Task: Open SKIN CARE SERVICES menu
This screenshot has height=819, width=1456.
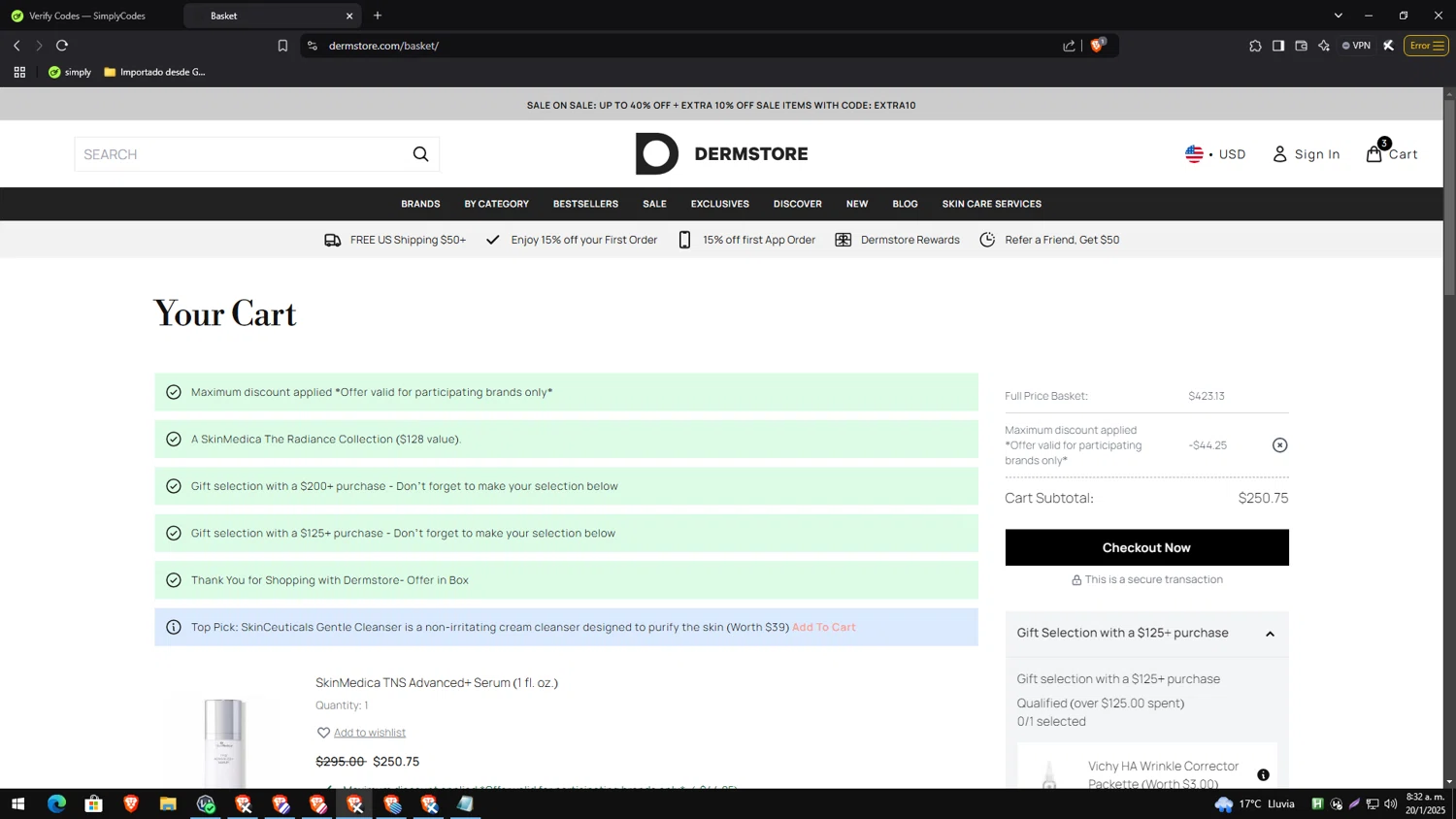Action: coord(991,204)
